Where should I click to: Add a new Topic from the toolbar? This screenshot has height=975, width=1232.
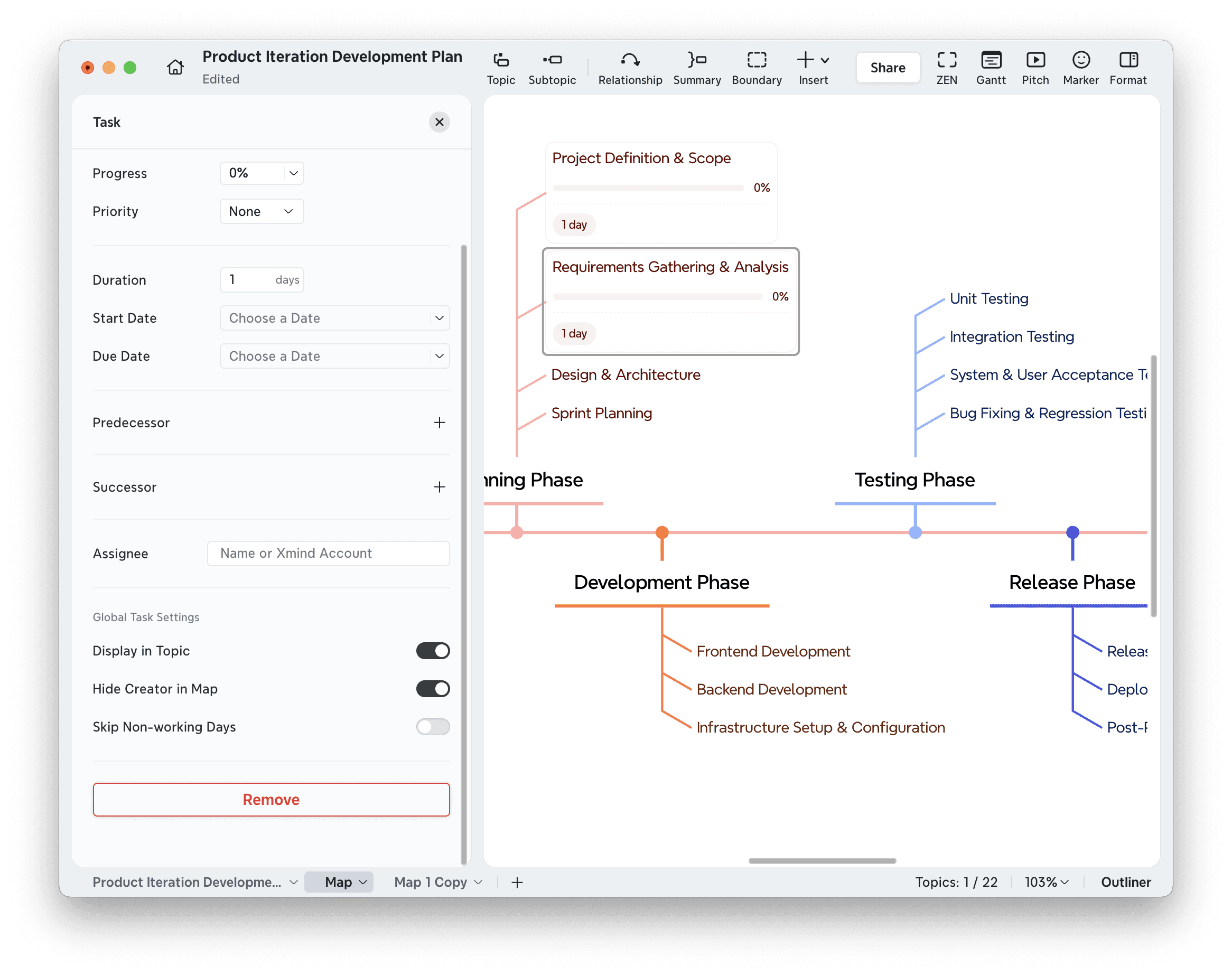(x=500, y=67)
